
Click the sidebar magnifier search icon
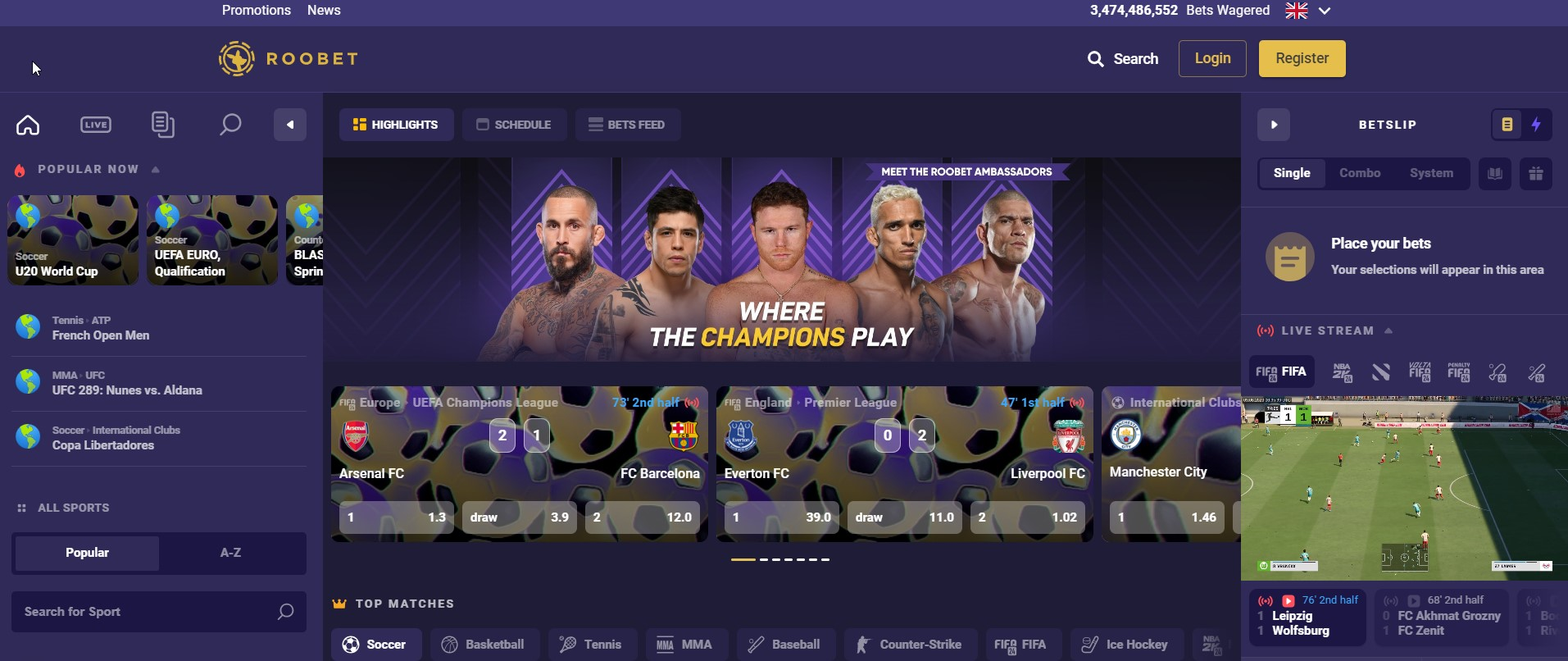coord(230,125)
